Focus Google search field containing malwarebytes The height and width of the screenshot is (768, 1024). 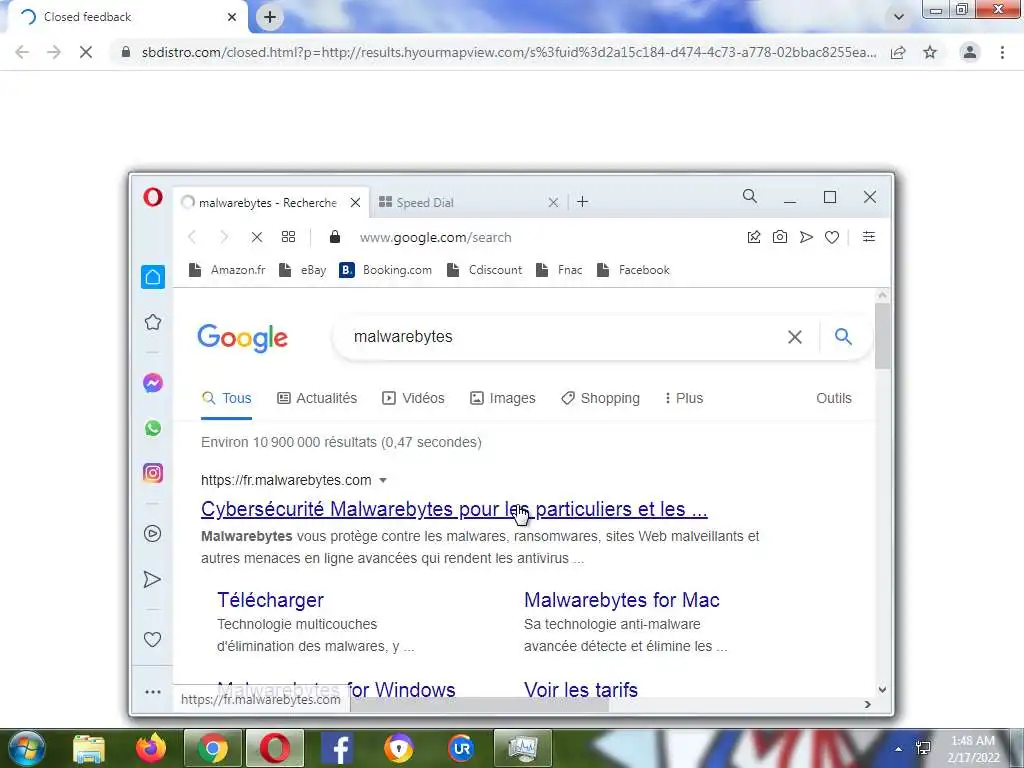(x=562, y=337)
